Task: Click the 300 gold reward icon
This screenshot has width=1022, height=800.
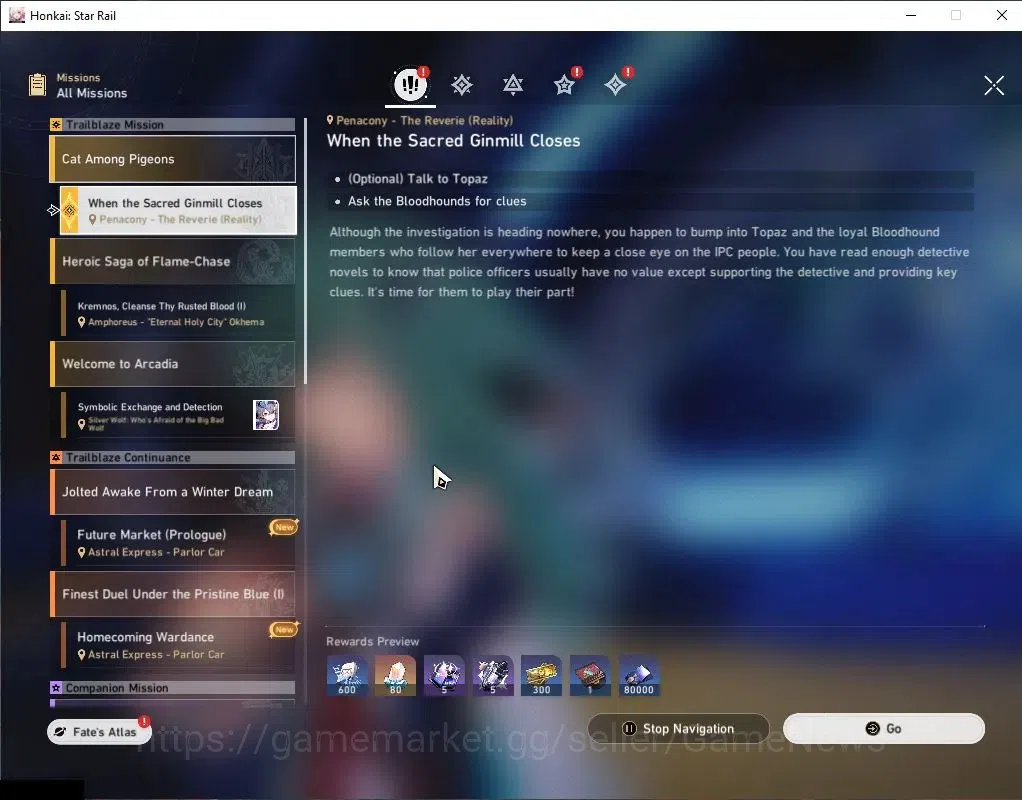Action: tap(542, 676)
